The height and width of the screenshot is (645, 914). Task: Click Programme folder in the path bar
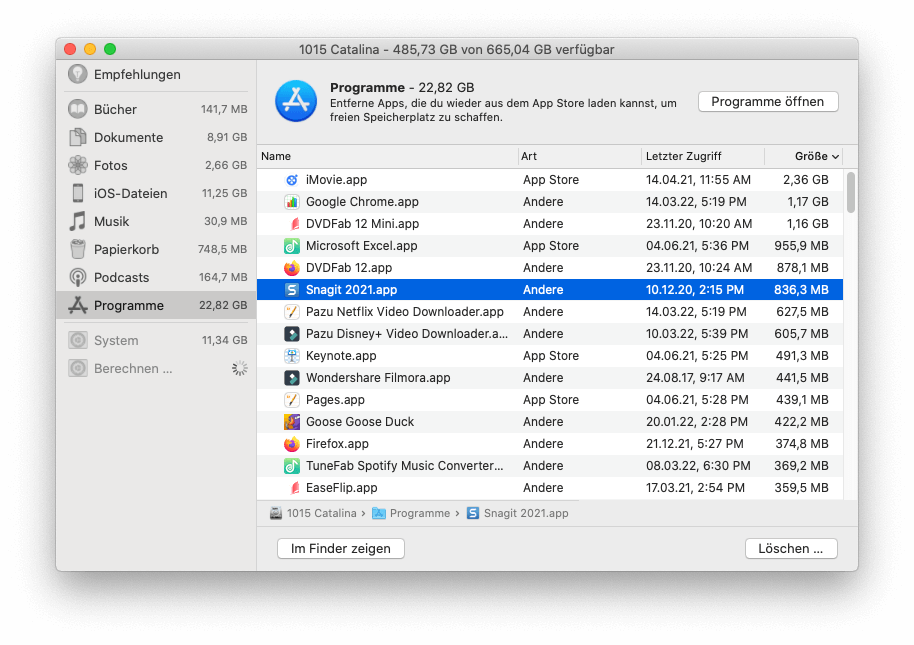click(411, 513)
